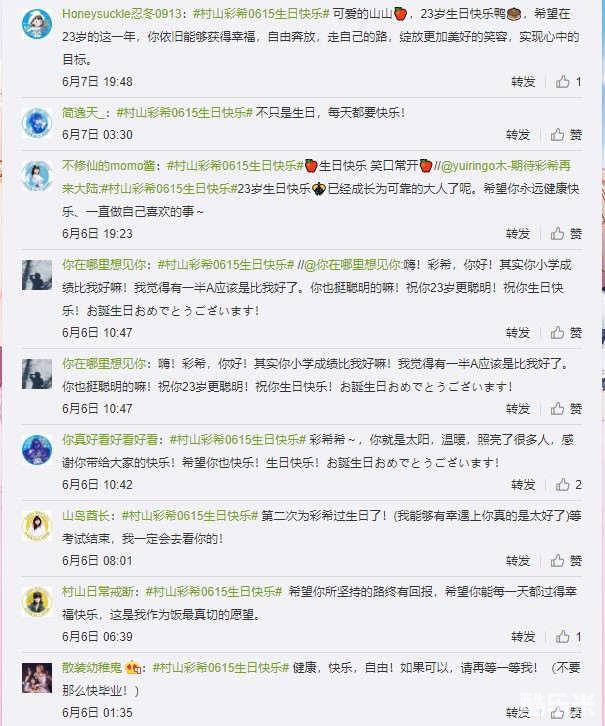Repost the Honeysuckle忍冬0913 comment via 转发
605x726 pixels.
pyautogui.click(x=523, y=82)
